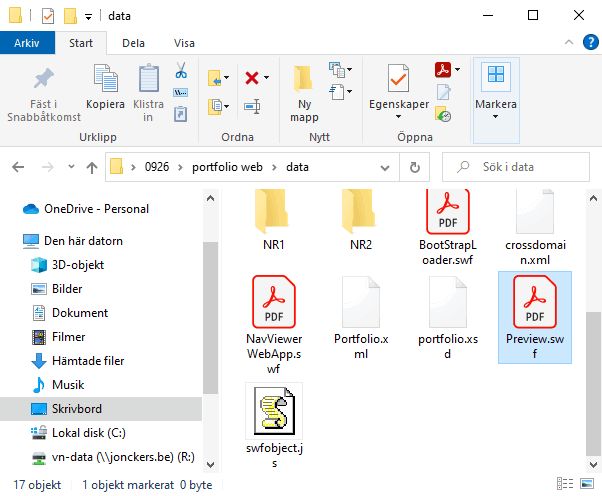Select the NR1 folder

pyautogui.click(x=273, y=221)
